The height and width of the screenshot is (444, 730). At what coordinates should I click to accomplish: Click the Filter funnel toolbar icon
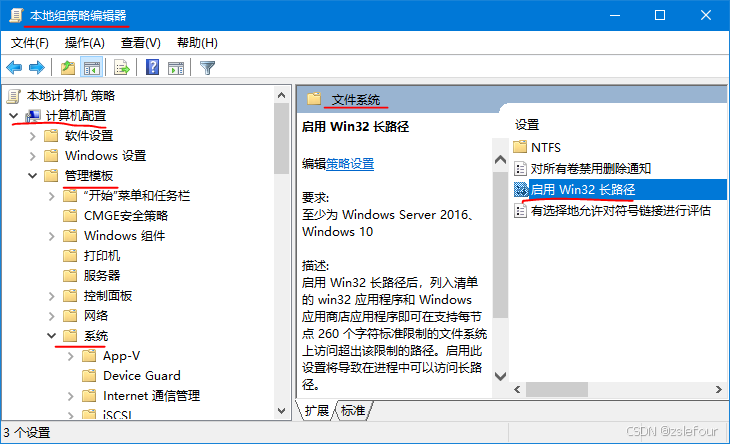[x=207, y=68]
